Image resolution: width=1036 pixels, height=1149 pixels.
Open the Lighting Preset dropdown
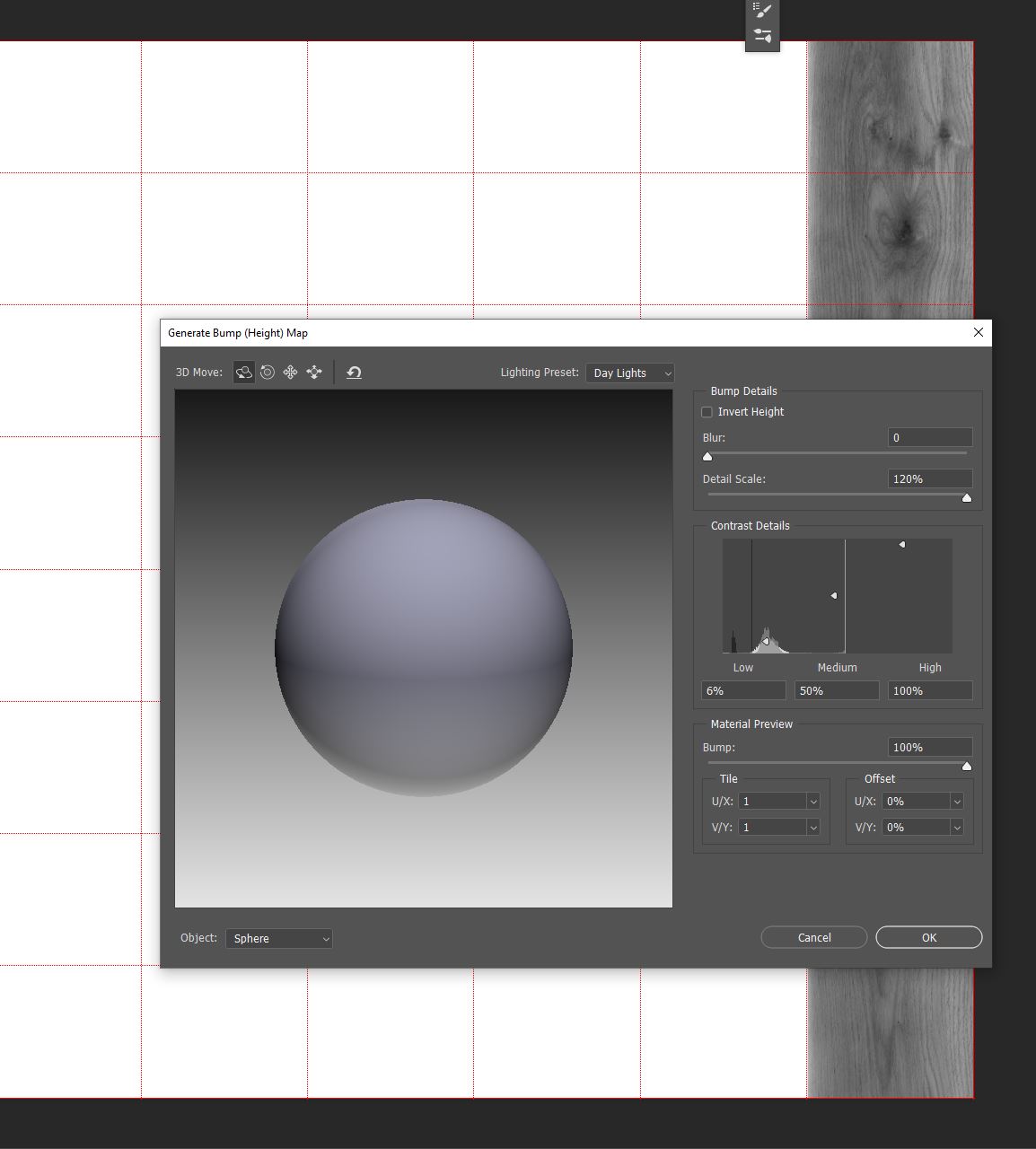tap(629, 373)
